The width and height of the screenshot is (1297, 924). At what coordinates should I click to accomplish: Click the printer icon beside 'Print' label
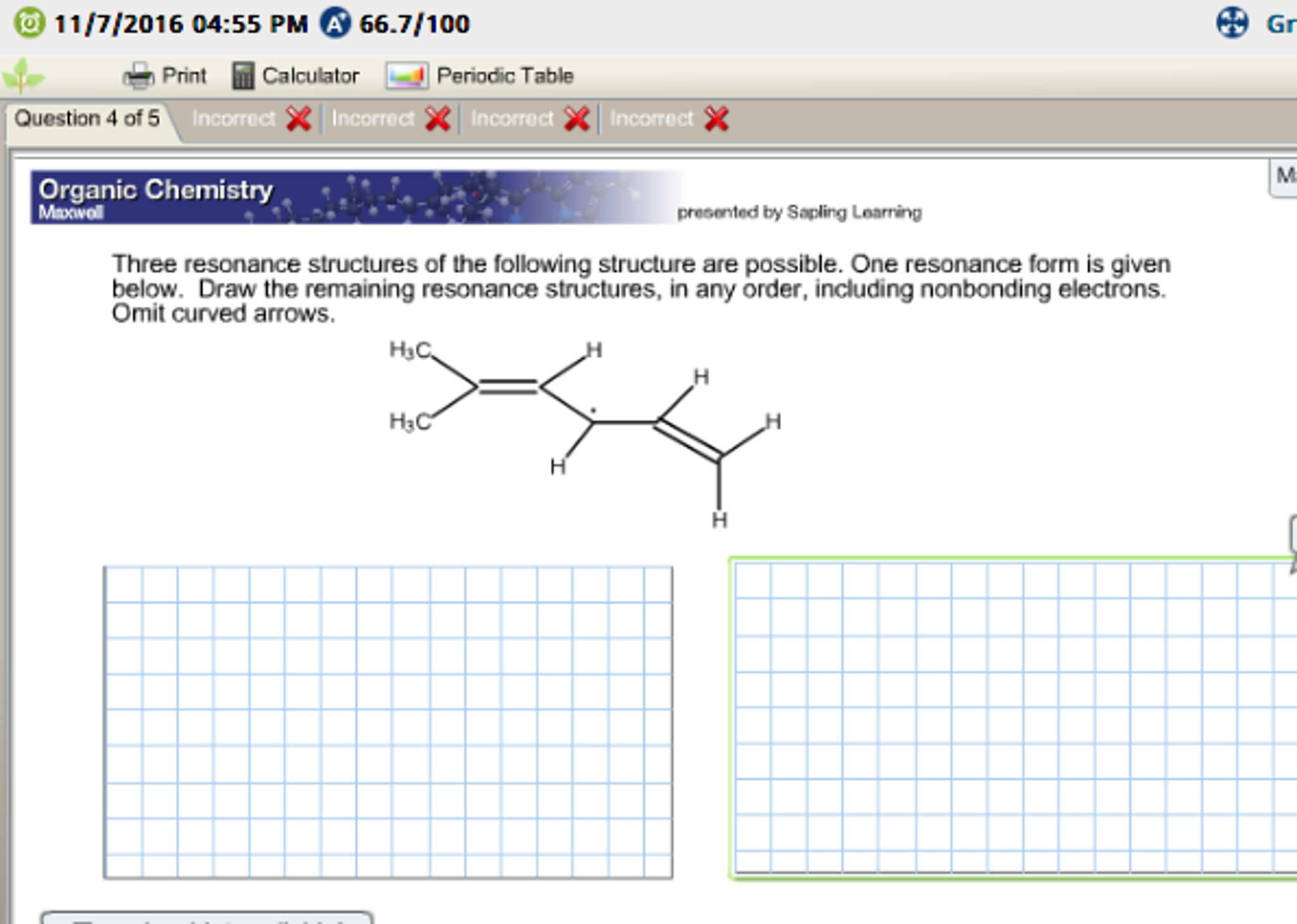(139, 74)
